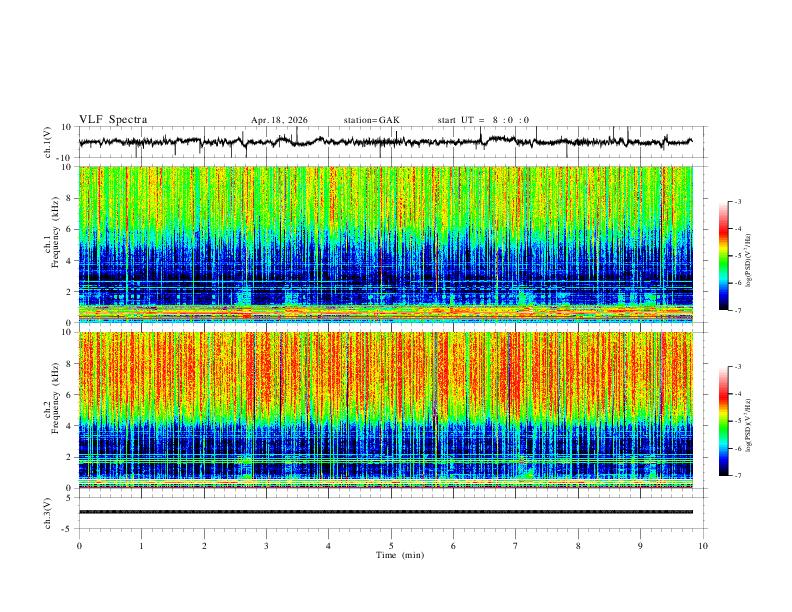Viewport: 792px width, 612px height.
Task: Click the "-7" tick on ch.2 colorbar
Action: tap(738, 475)
